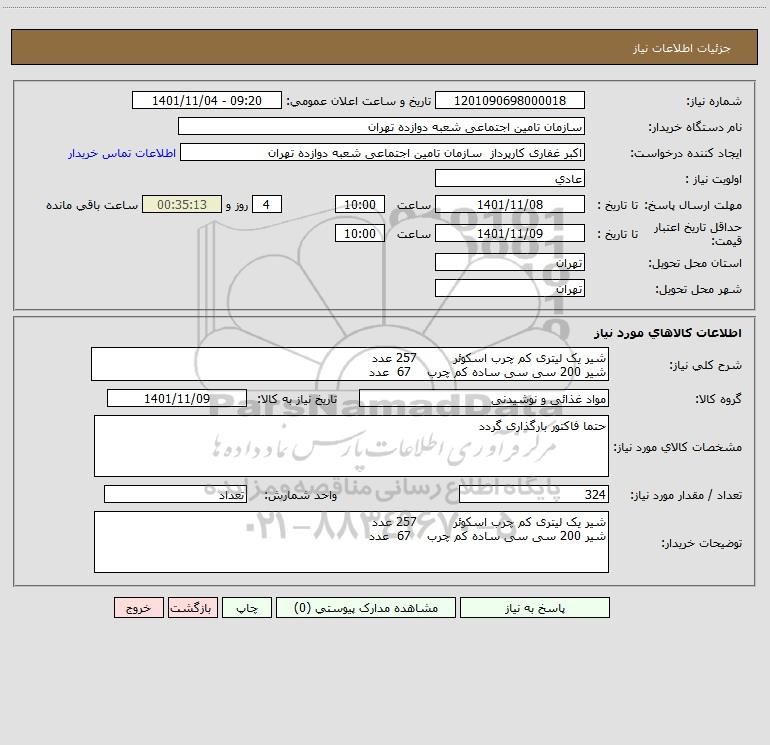This screenshot has width=770, height=745.
Task: Click the خروج exit button
Action: pos(138,607)
